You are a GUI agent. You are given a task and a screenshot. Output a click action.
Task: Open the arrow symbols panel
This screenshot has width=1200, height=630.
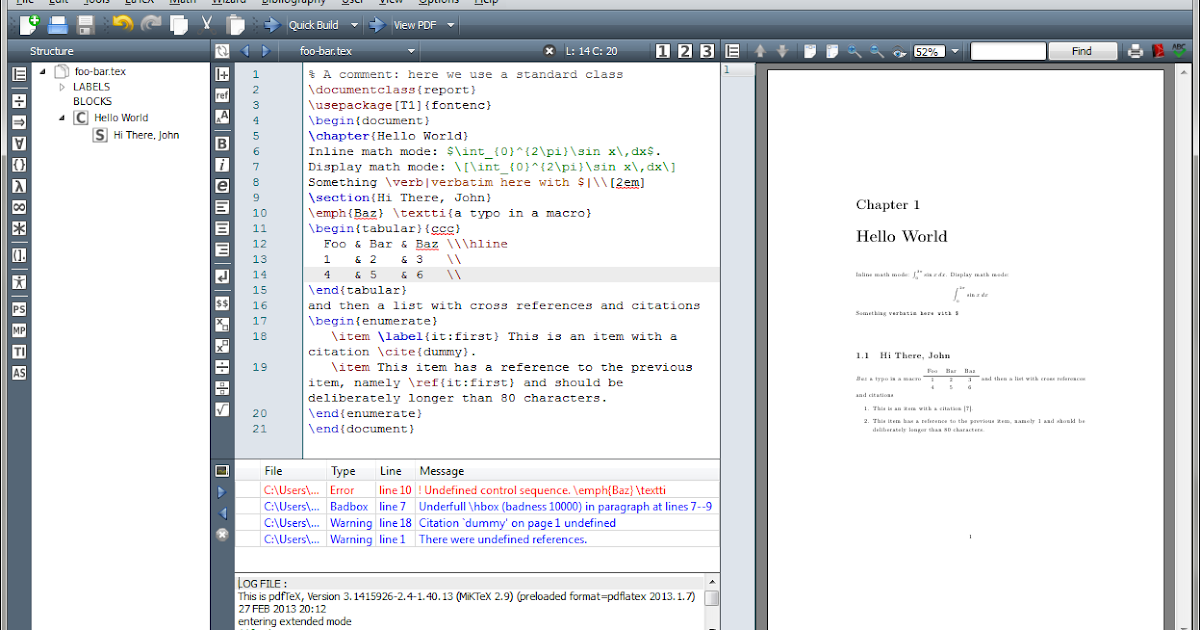pyautogui.click(x=19, y=122)
